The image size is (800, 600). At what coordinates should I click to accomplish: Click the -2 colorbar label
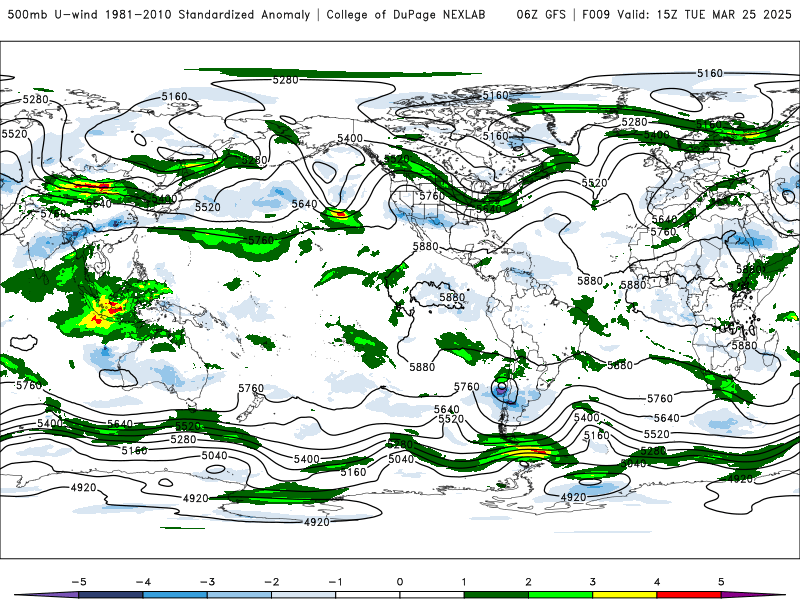(x=271, y=582)
